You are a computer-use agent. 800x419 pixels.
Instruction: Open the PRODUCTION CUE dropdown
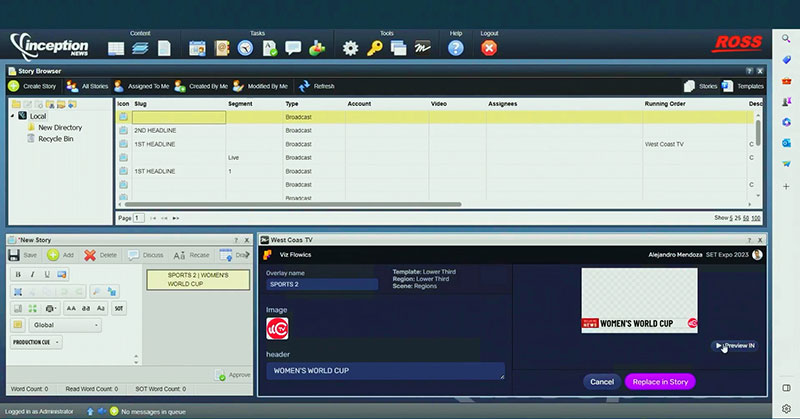[x=36, y=342]
